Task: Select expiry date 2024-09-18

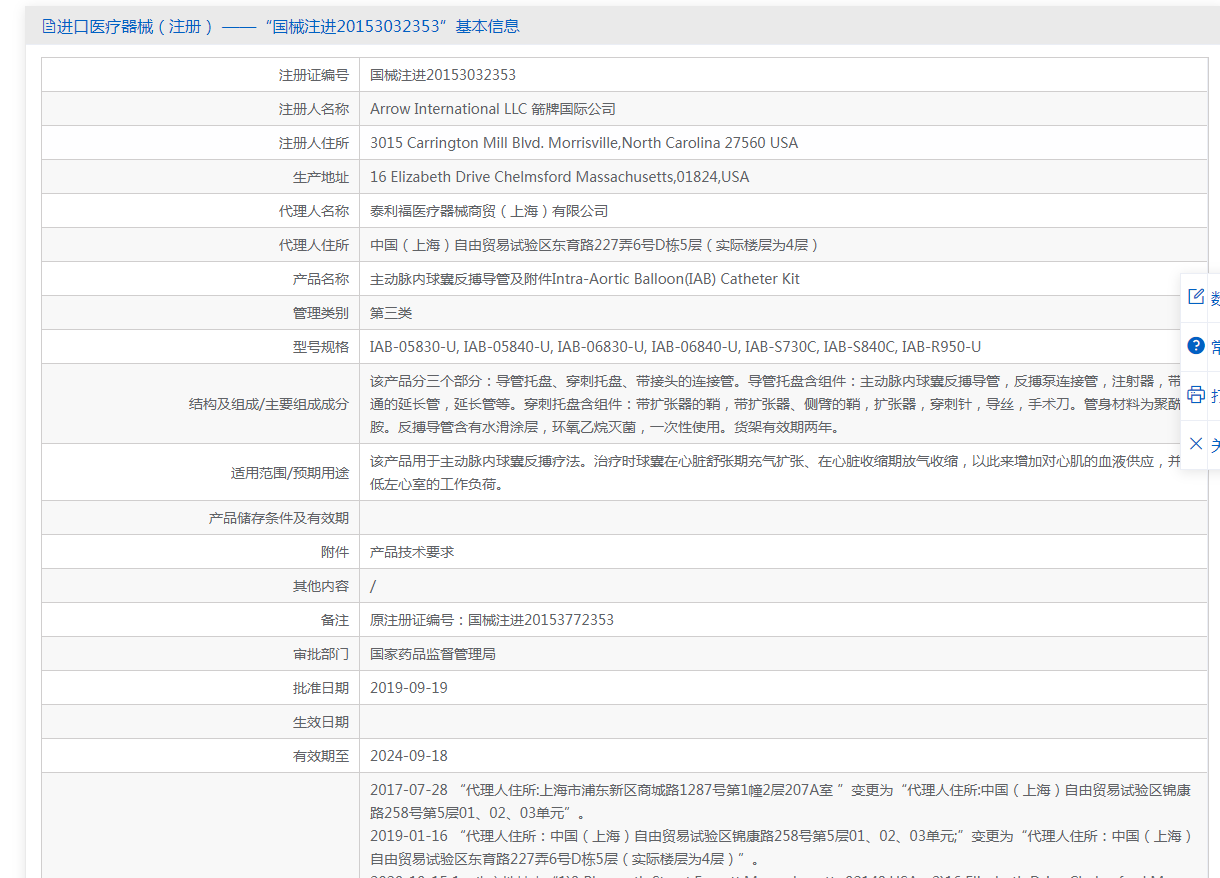Action: point(409,756)
